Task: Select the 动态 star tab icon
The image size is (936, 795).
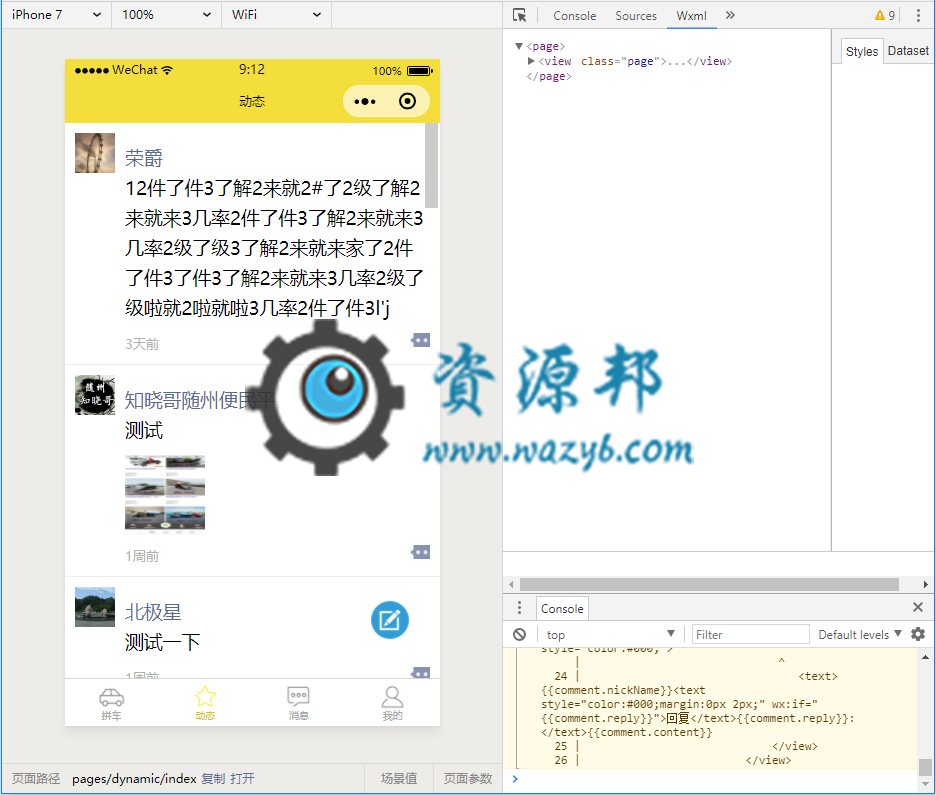Action: tap(205, 696)
